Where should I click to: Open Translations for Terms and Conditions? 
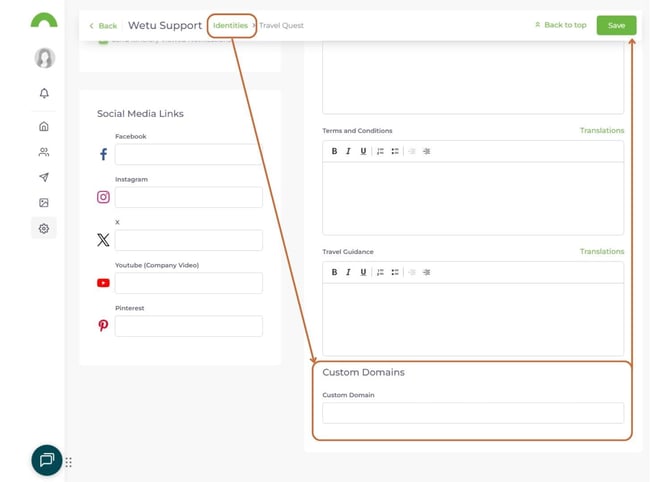(x=601, y=131)
